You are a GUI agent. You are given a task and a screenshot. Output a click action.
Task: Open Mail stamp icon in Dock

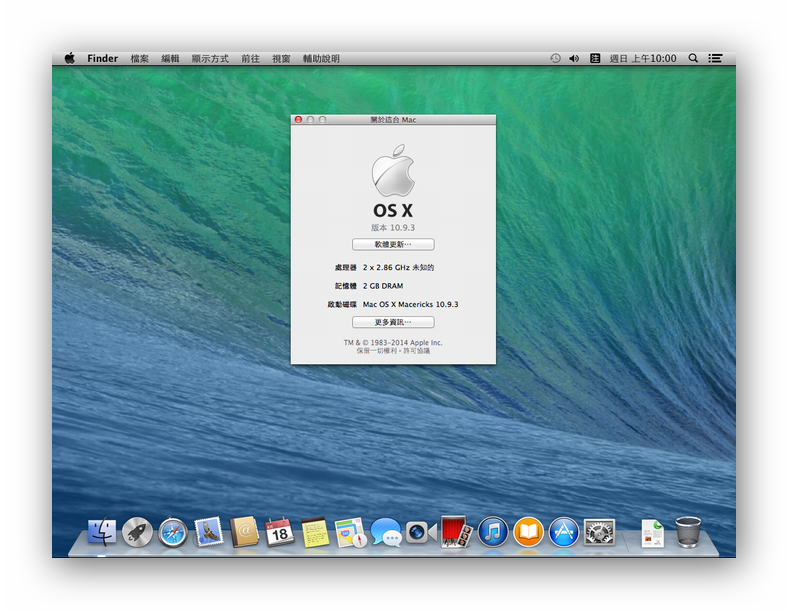209,532
